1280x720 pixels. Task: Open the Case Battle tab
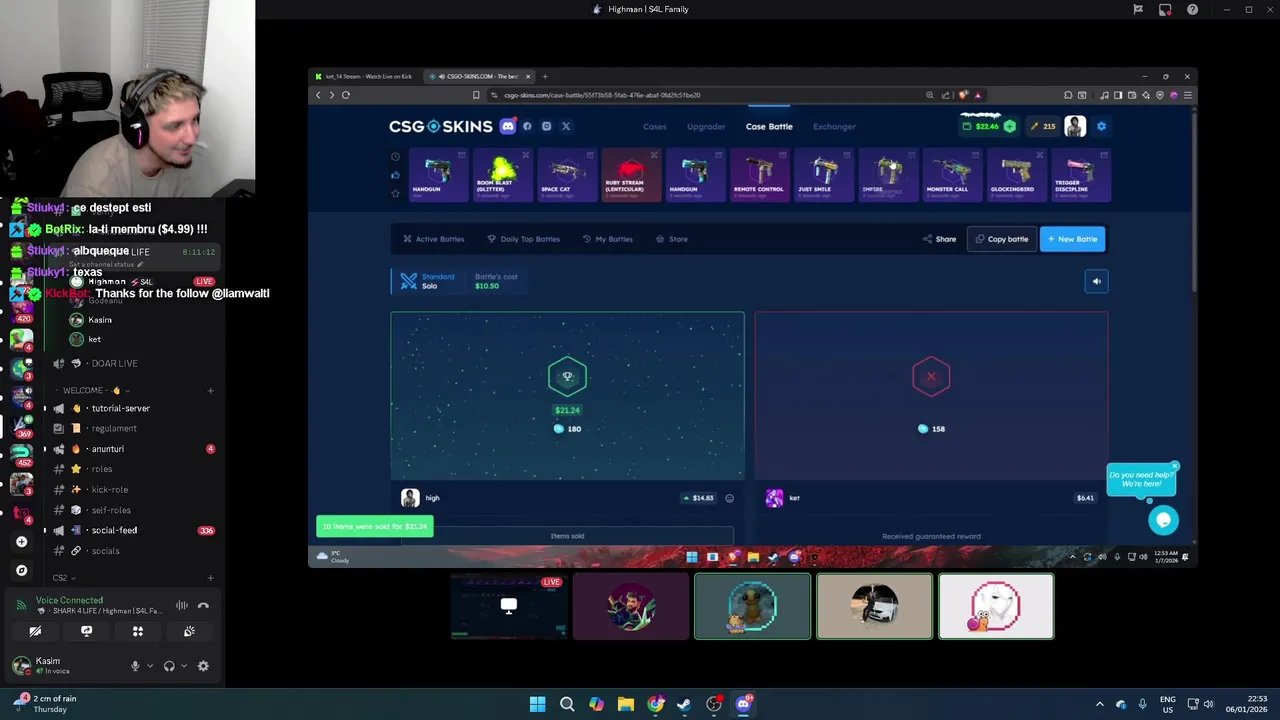[x=769, y=127]
